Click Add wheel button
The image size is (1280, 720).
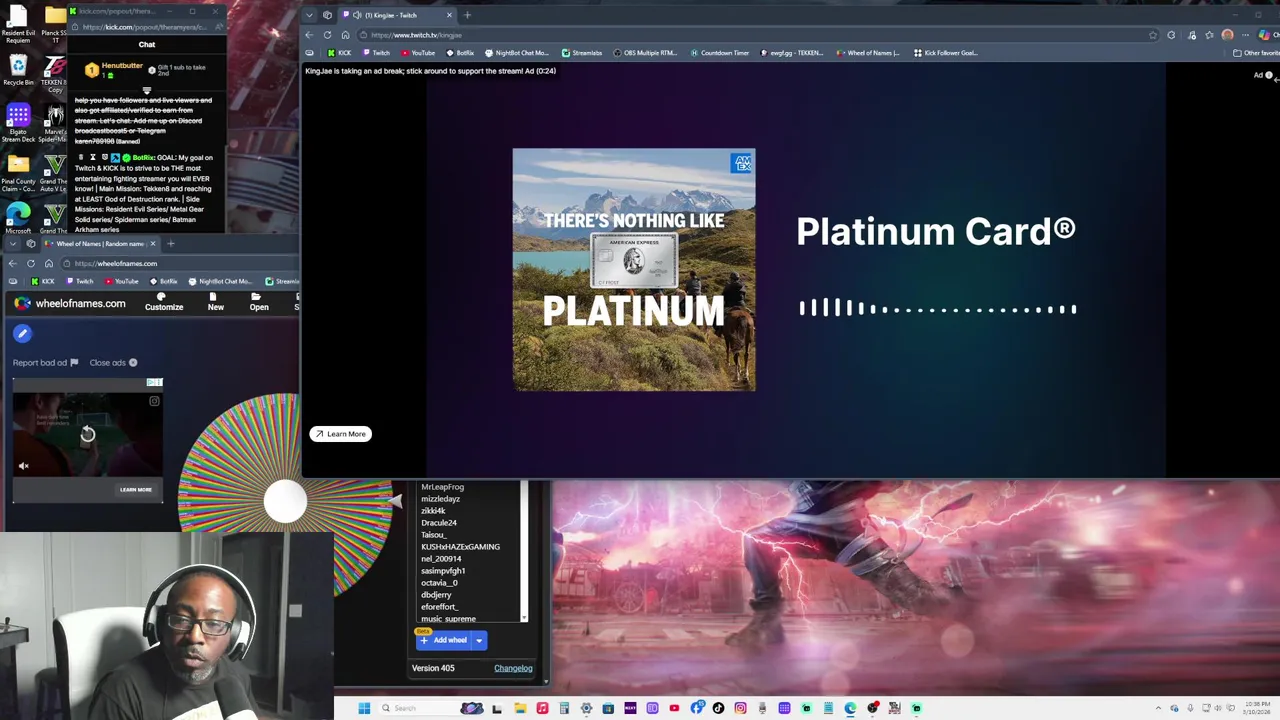443,640
